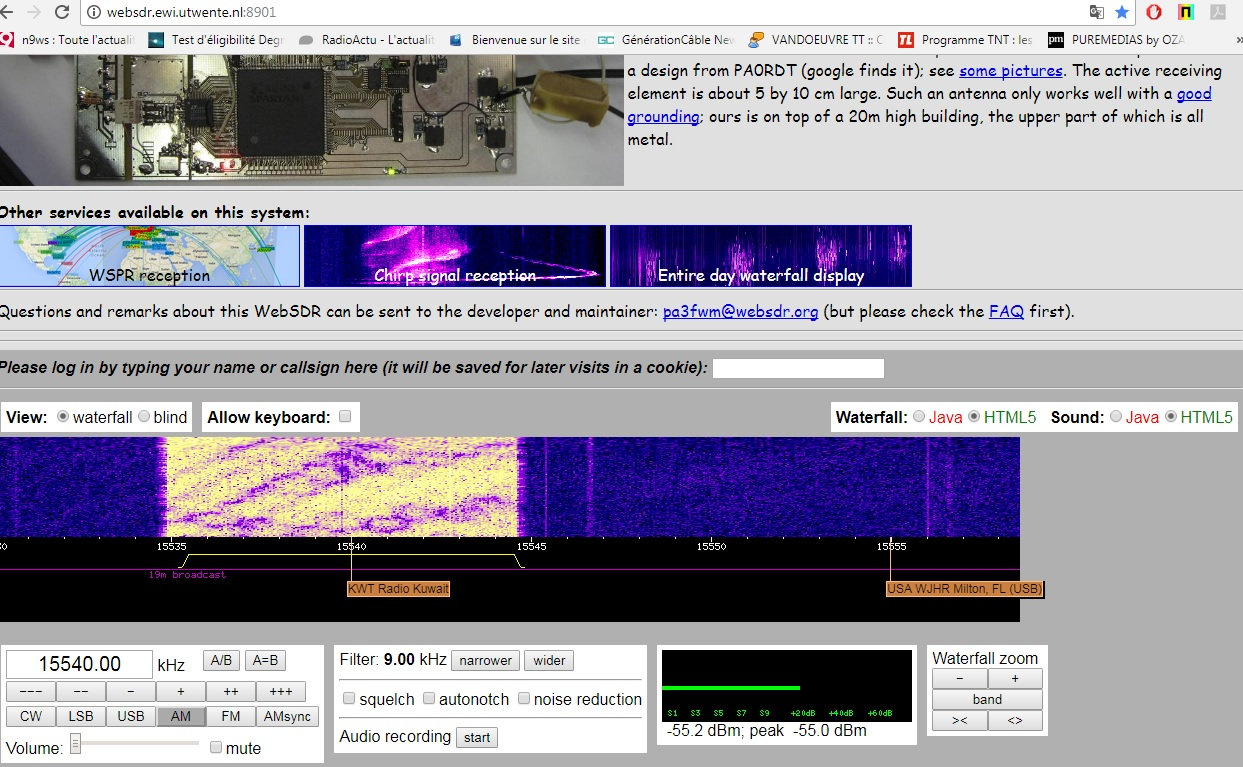Enable the noise reduction checkbox
The height and width of the screenshot is (767, 1243).
[524, 699]
